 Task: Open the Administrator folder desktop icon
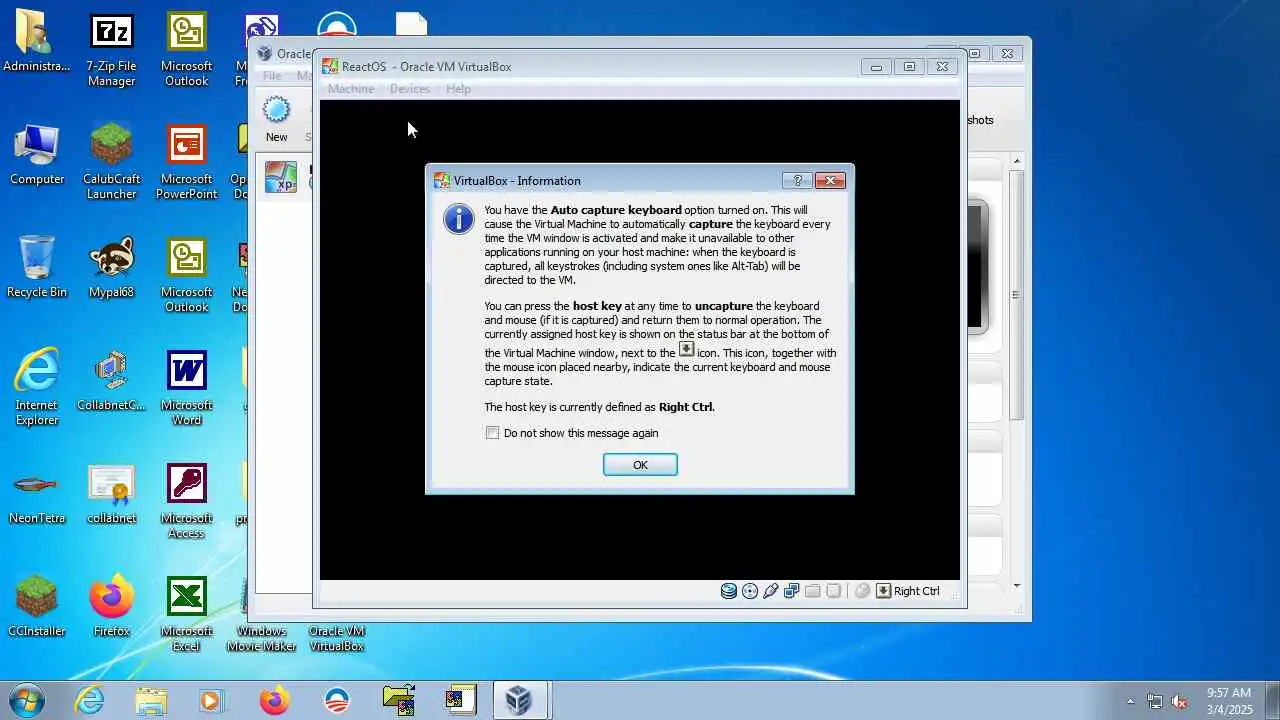[x=37, y=43]
